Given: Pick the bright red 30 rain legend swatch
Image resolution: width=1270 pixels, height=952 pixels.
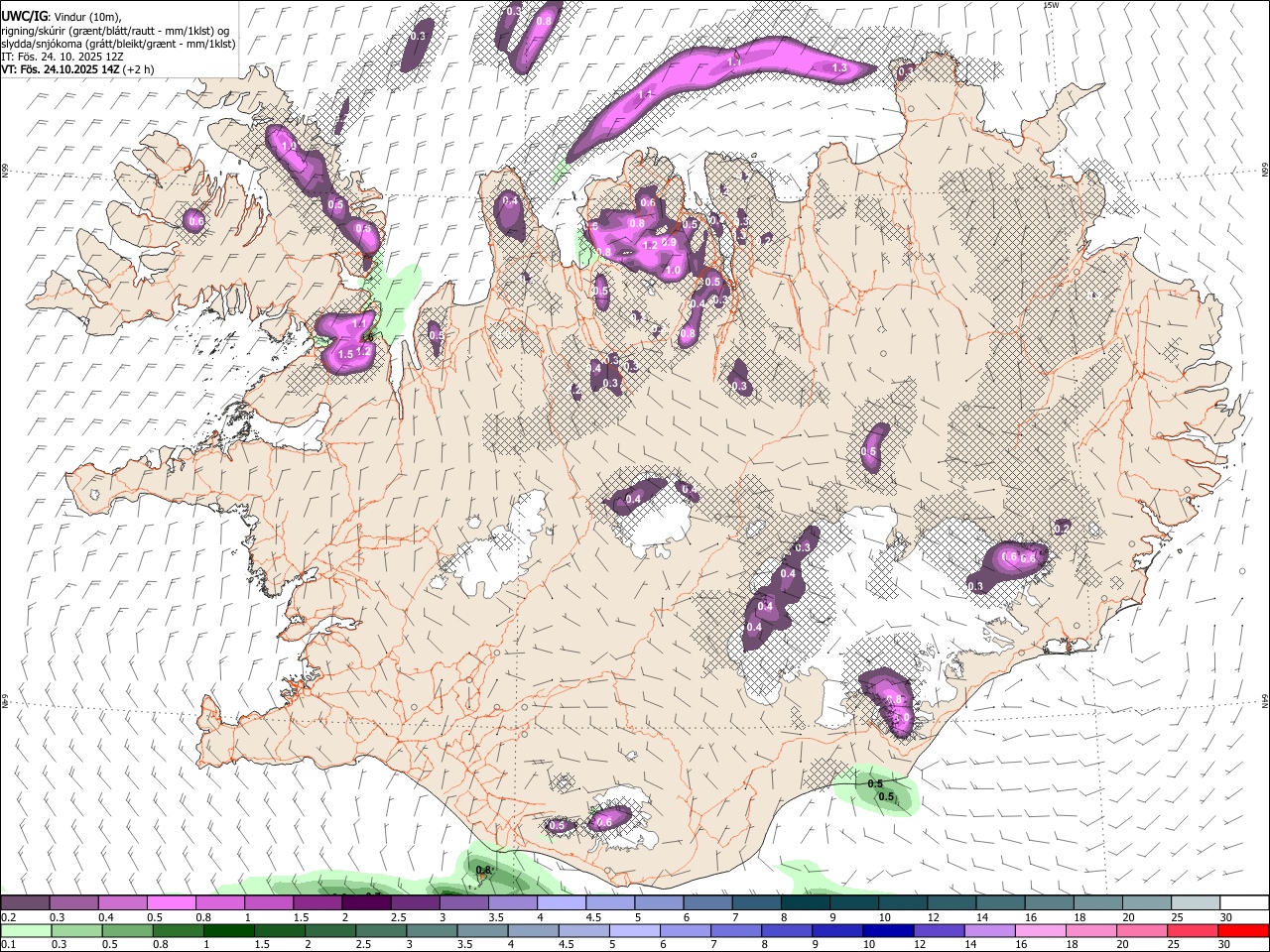Looking at the screenshot, I should point(1244,930).
